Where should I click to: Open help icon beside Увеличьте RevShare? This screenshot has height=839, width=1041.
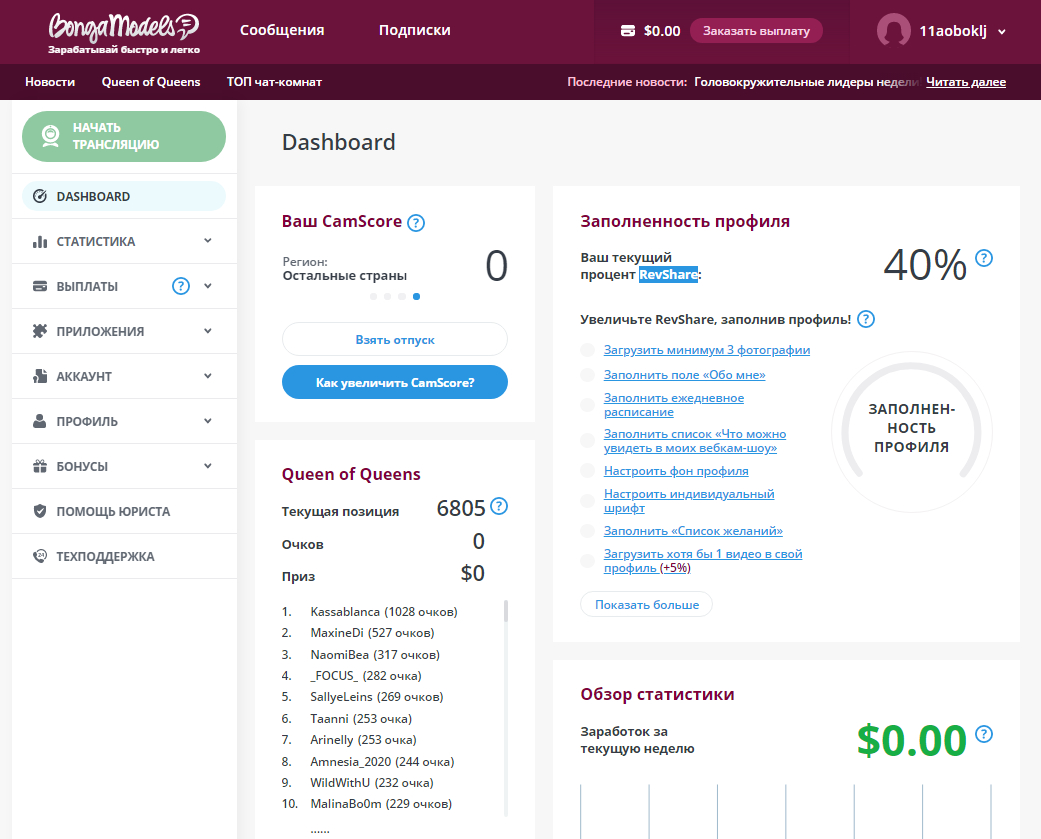point(866,319)
